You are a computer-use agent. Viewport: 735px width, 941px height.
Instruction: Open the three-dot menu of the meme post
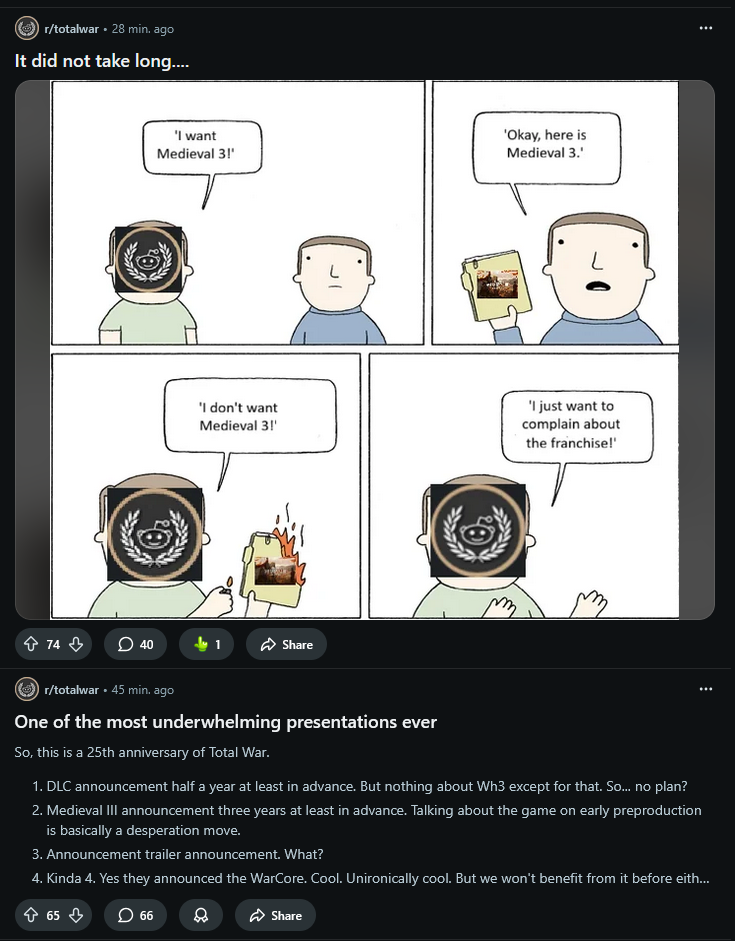(706, 28)
